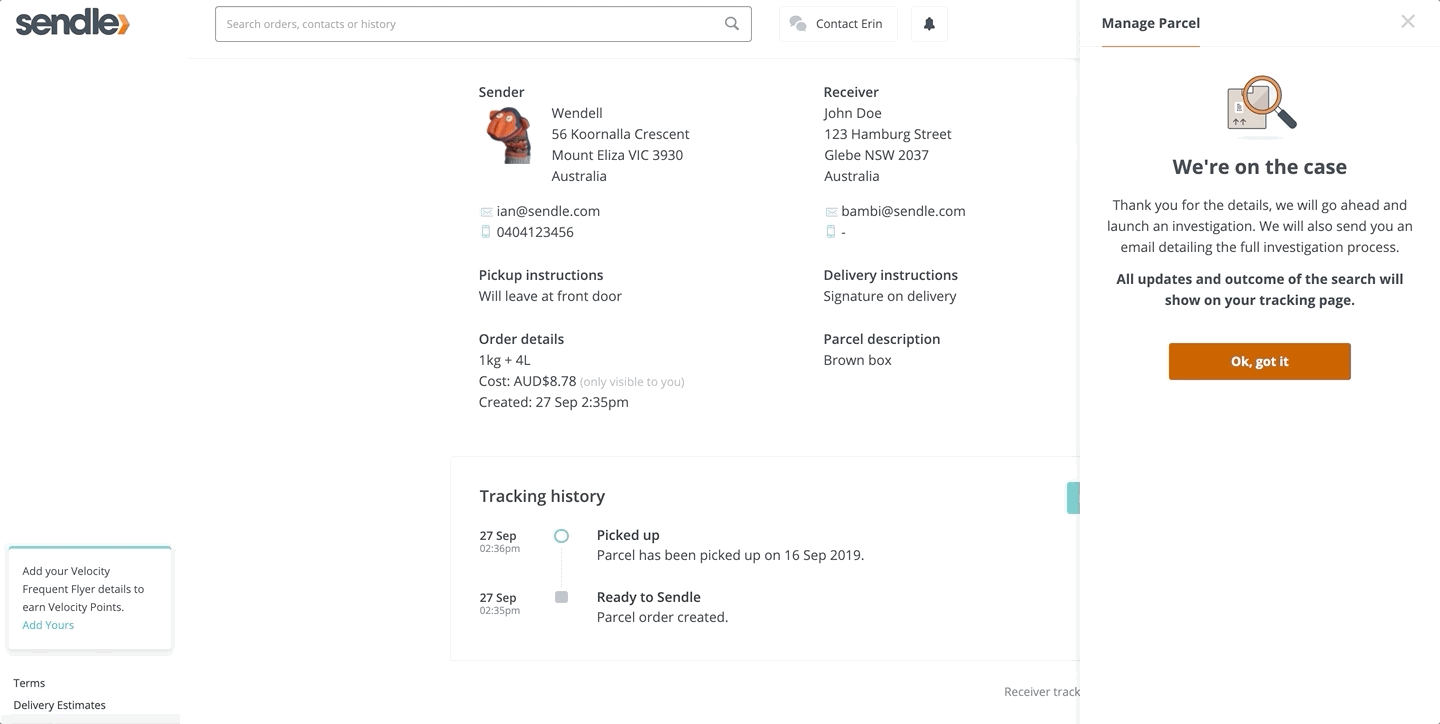Click the sender email envelope icon
1440x724 pixels.
486,212
